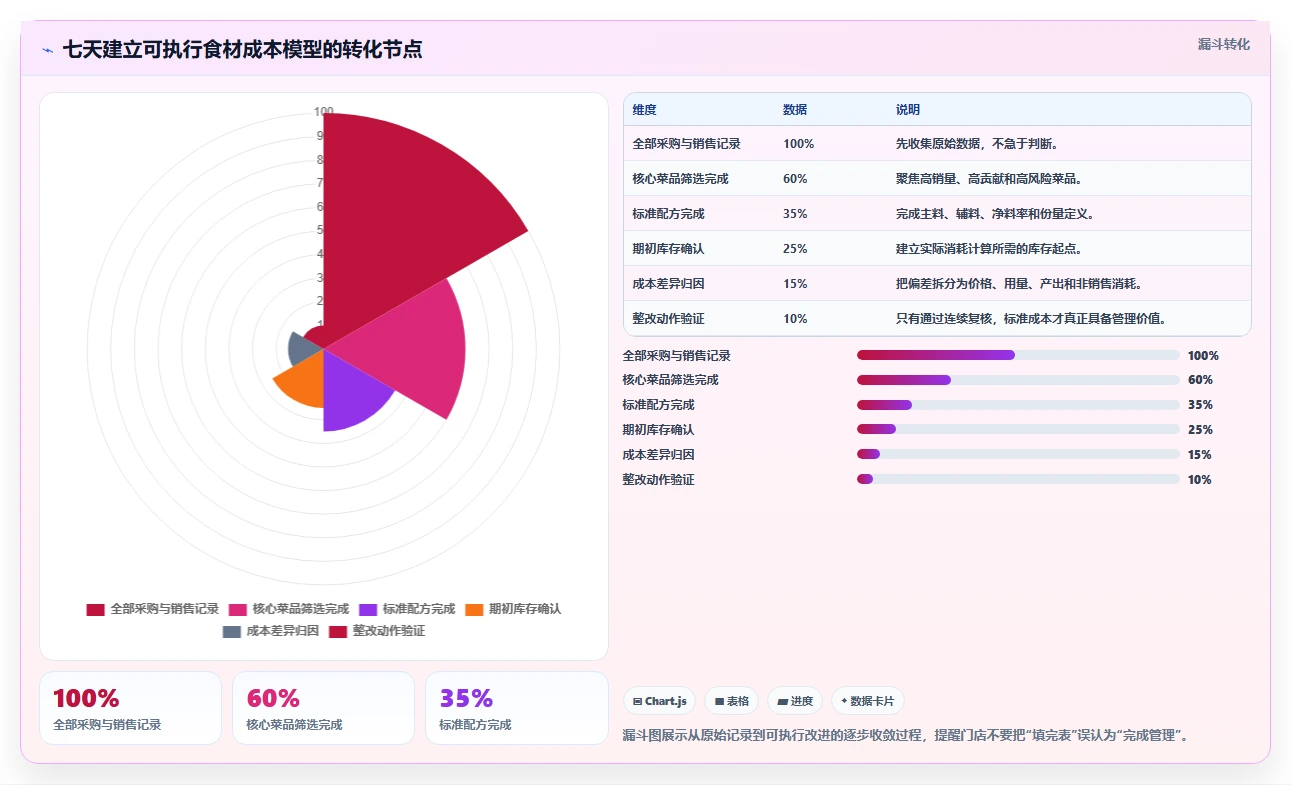Click the 25% label after the progress bar

pos(1200,430)
